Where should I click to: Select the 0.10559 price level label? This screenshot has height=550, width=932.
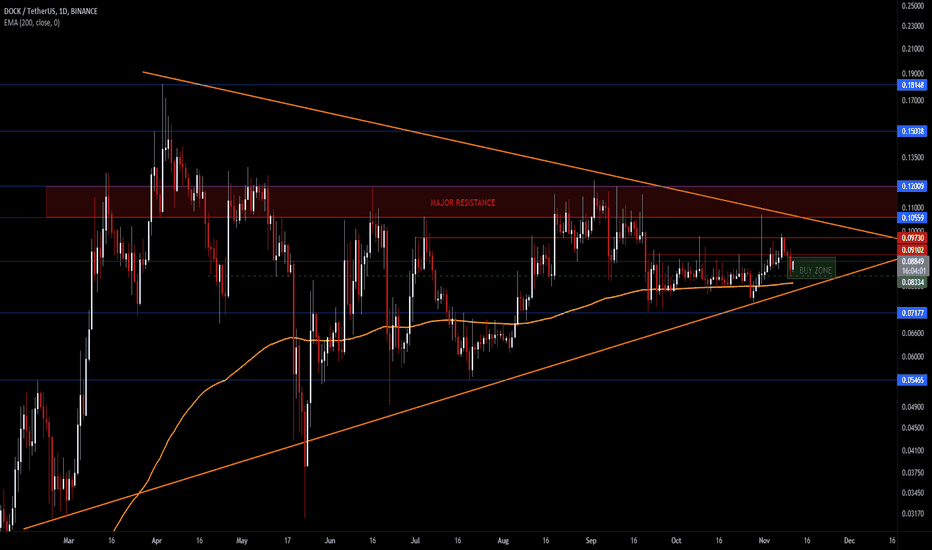[912, 218]
